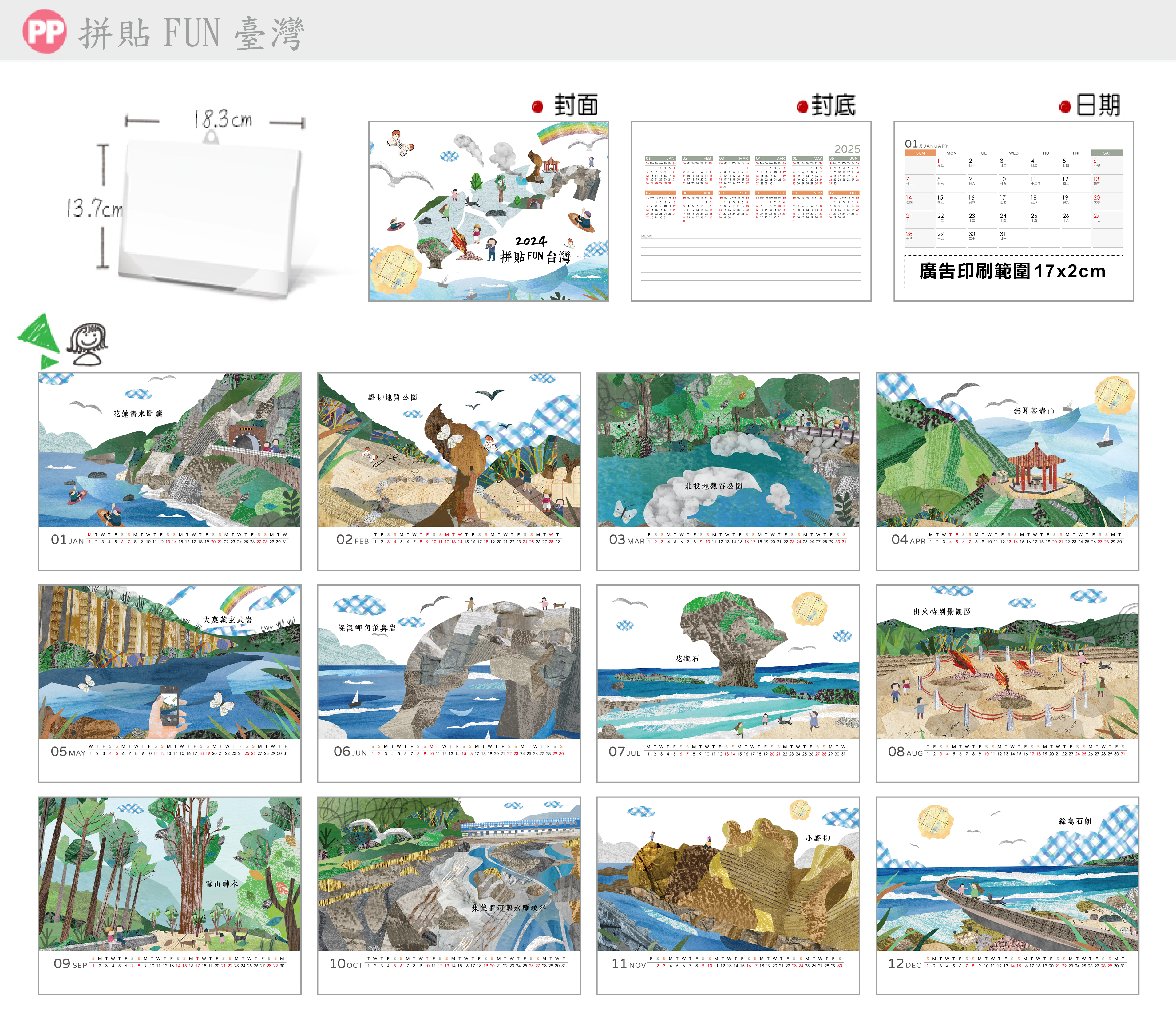This screenshot has width=1176, height=1025.
Task: Select the 04 APR 無耳茶壺山 page
Action: [1007, 471]
